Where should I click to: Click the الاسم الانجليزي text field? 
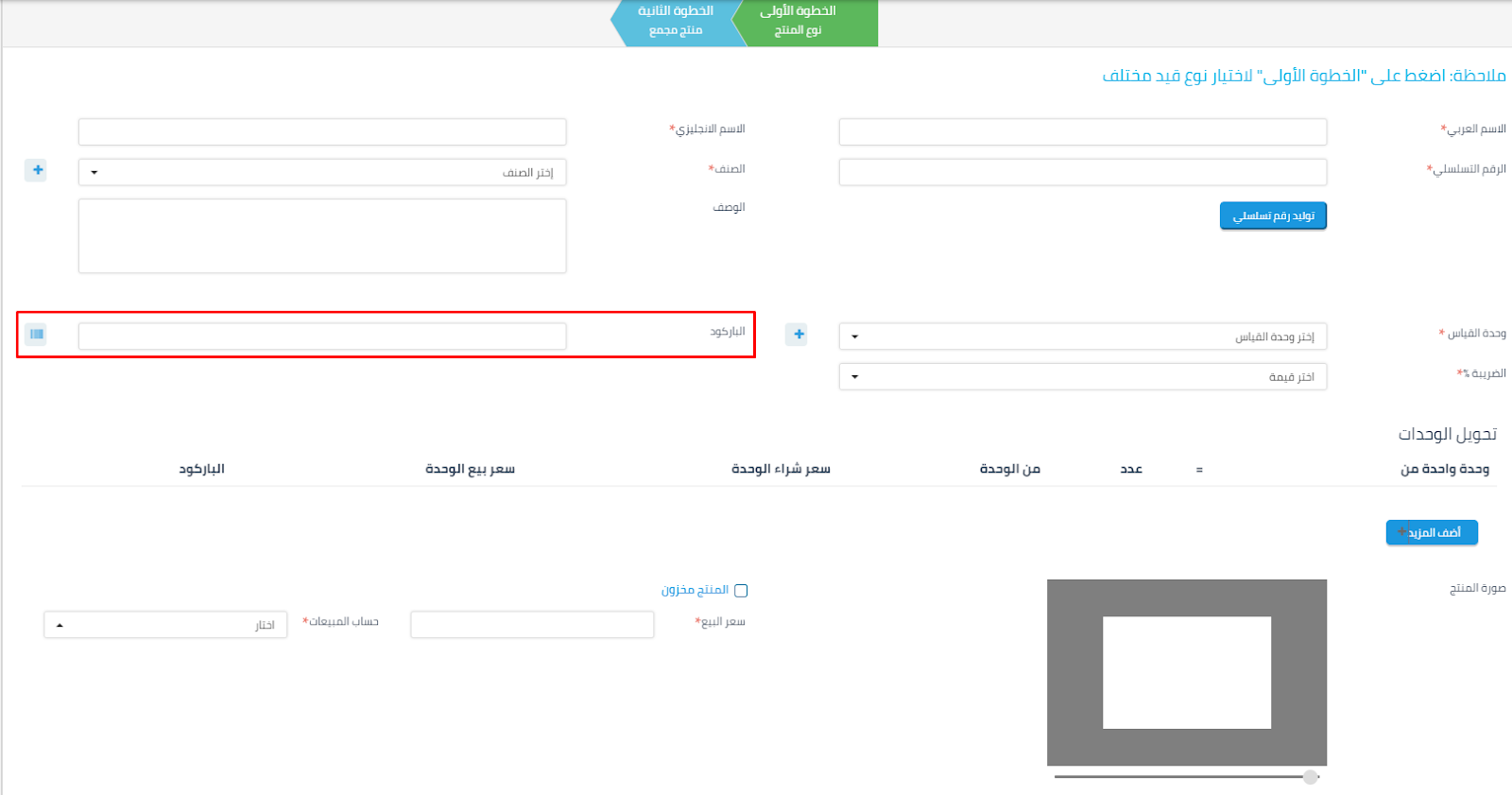pos(322,131)
